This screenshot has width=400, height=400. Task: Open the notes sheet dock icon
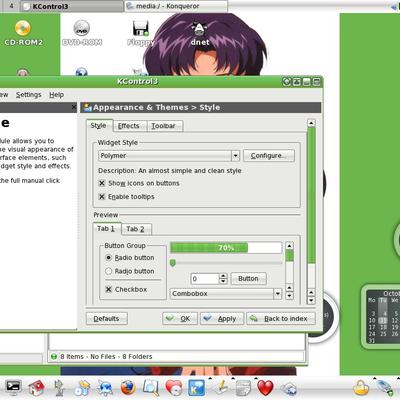[243, 388]
